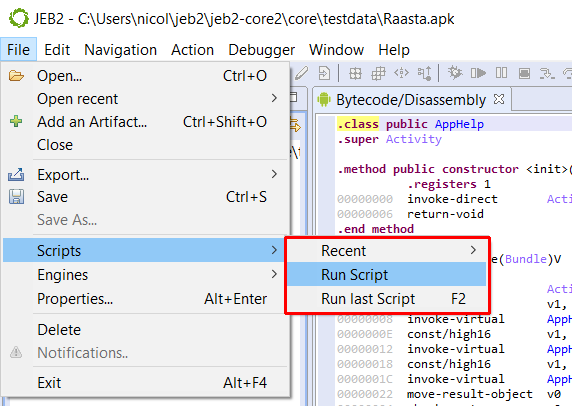The height and width of the screenshot is (406, 572).
Task: Click the angle-bracket cross-reference toolbar icon
Action: (x=401, y=73)
